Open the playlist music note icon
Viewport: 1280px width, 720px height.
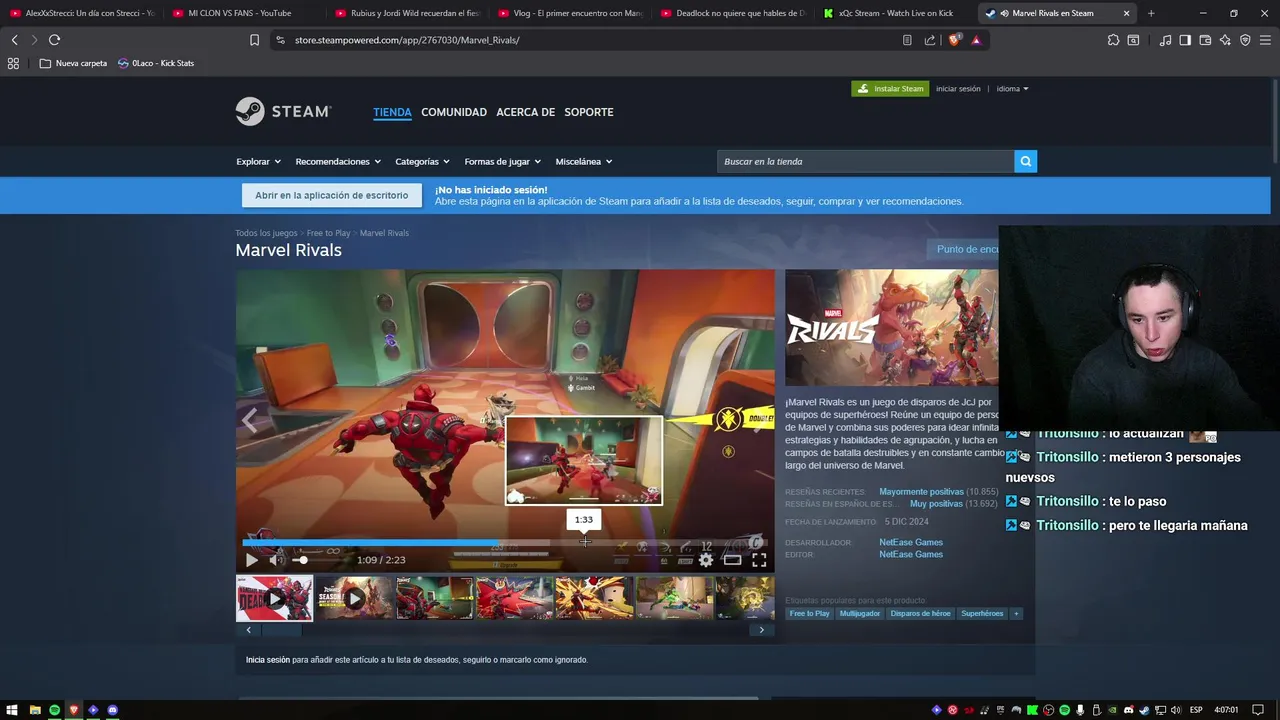(x=1165, y=40)
